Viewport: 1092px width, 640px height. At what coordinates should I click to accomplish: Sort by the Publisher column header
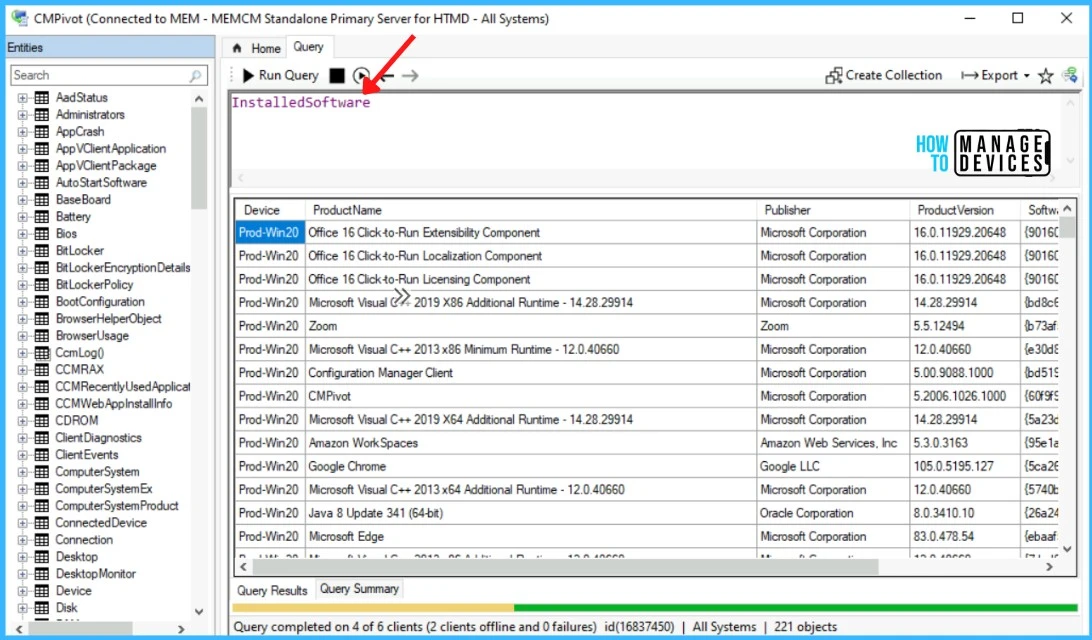point(833,210)
